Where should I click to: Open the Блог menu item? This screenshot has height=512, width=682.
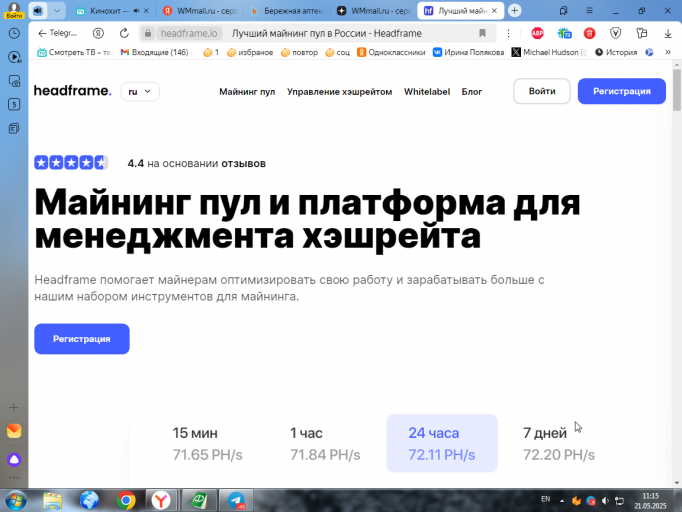(x=471, y=92)
